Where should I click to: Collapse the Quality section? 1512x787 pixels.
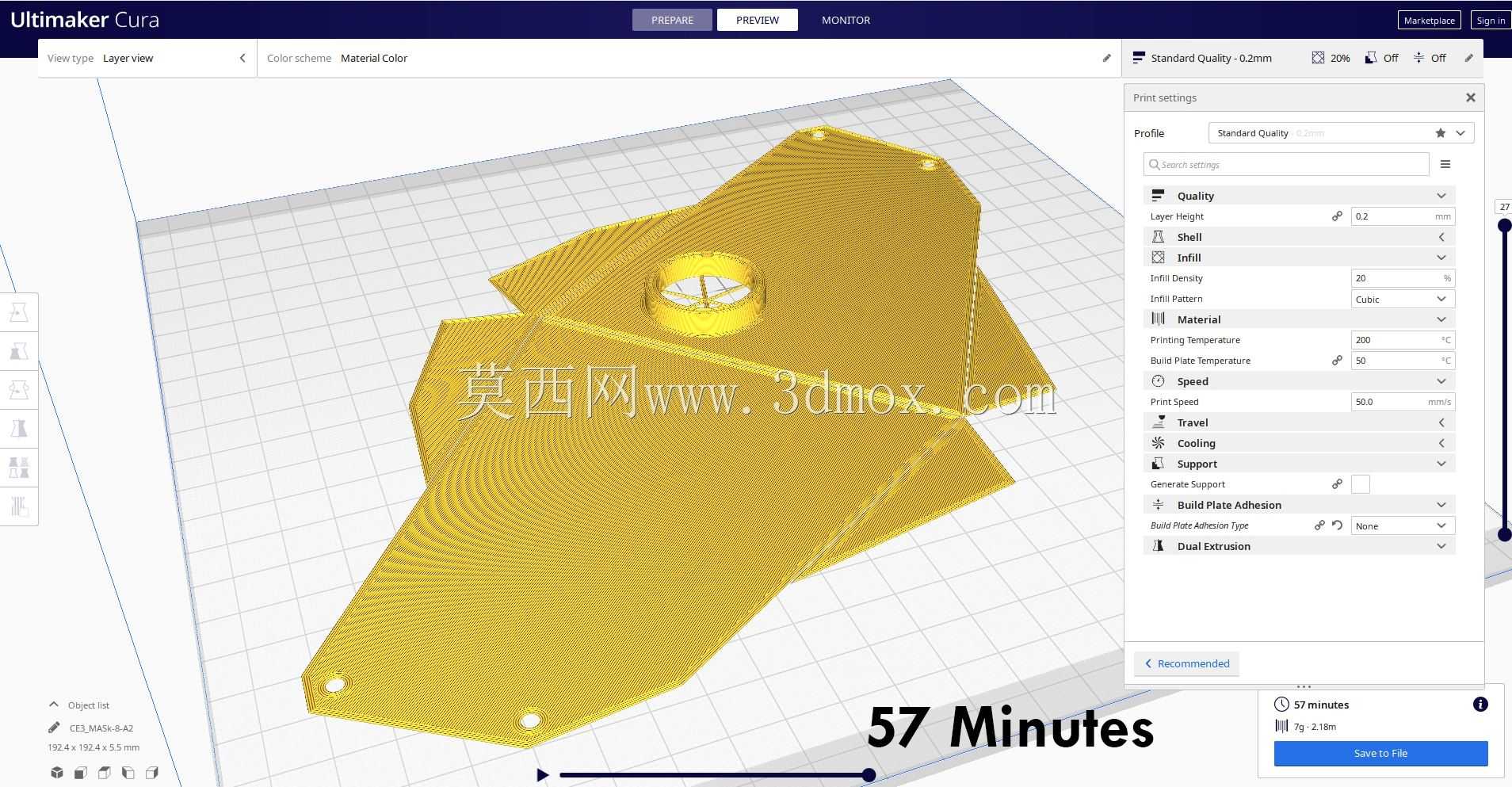pyautogui.click(x=1299, y=196)
